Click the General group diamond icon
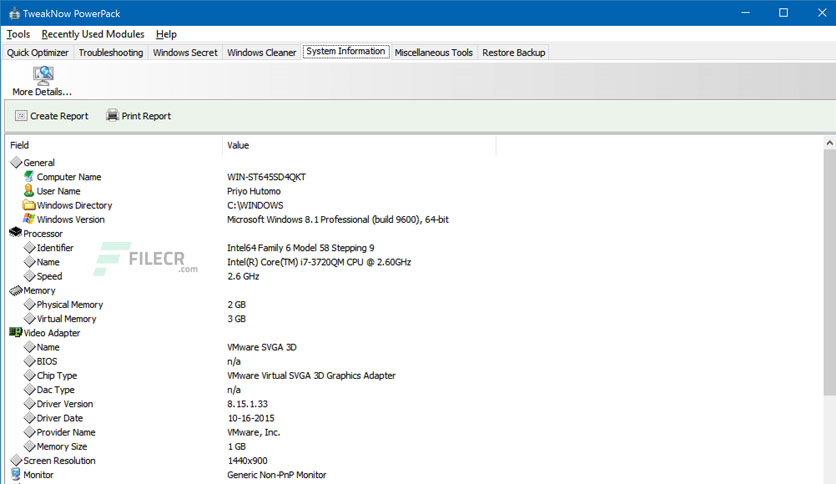 click(x=16, y=162)
